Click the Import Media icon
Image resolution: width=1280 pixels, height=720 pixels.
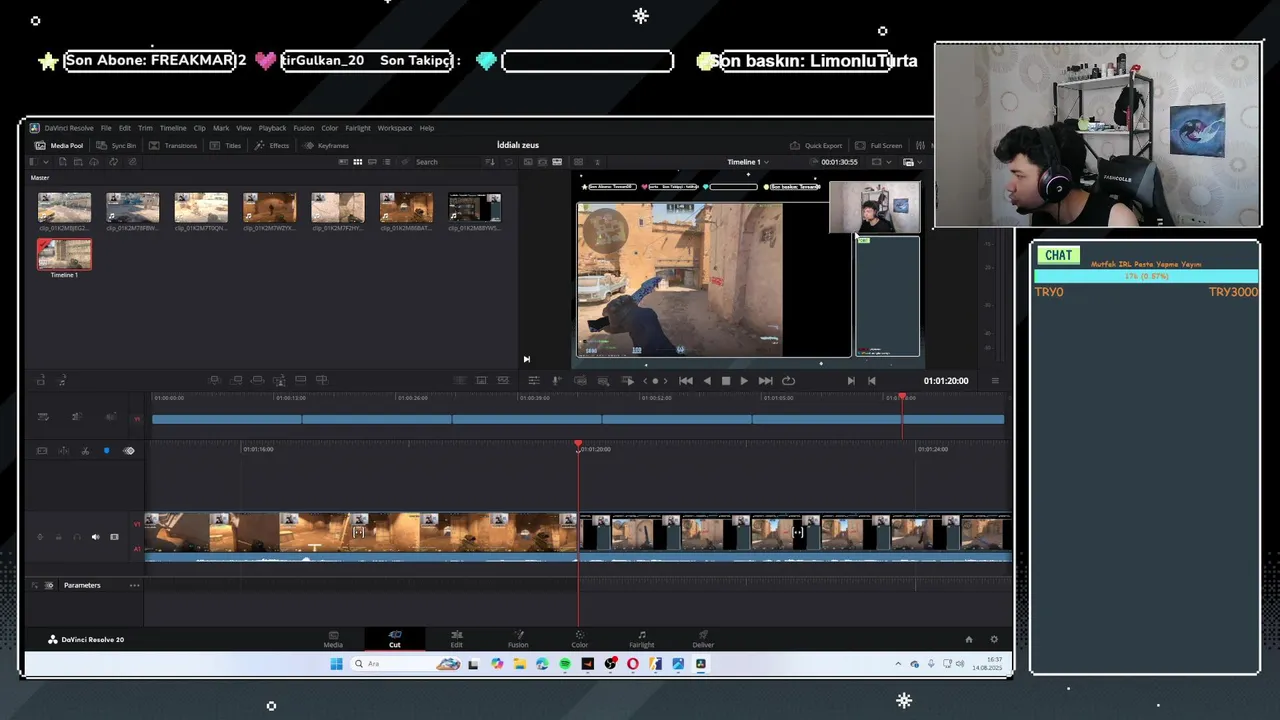pos(63,162)
